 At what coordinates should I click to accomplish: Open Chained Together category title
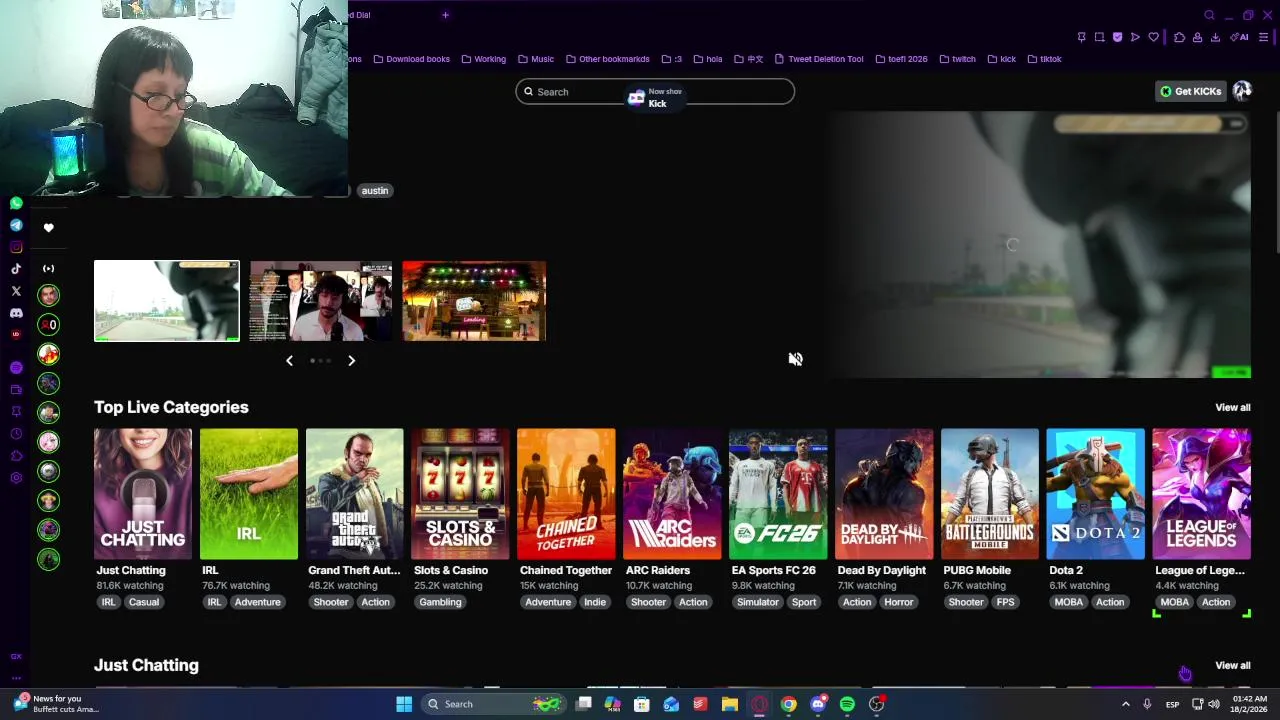tap(566, 570)
